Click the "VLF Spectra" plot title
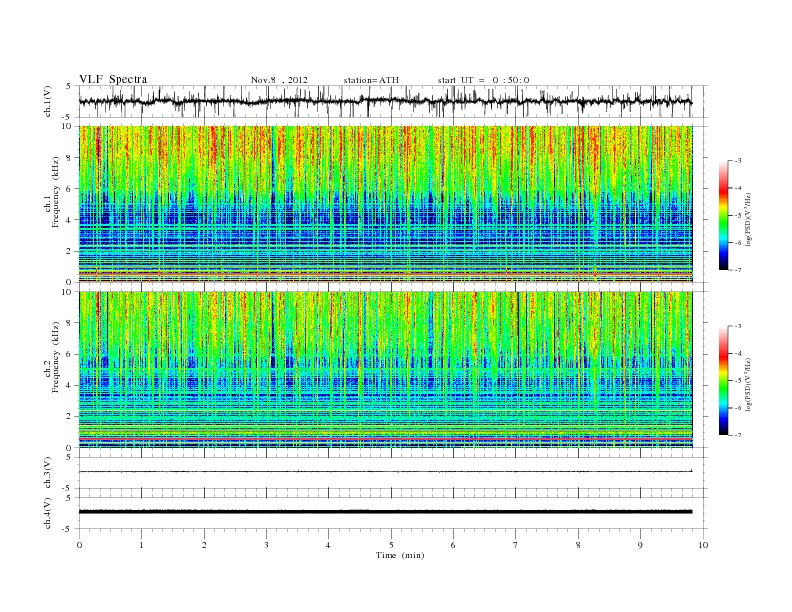 tap(113, 79)
